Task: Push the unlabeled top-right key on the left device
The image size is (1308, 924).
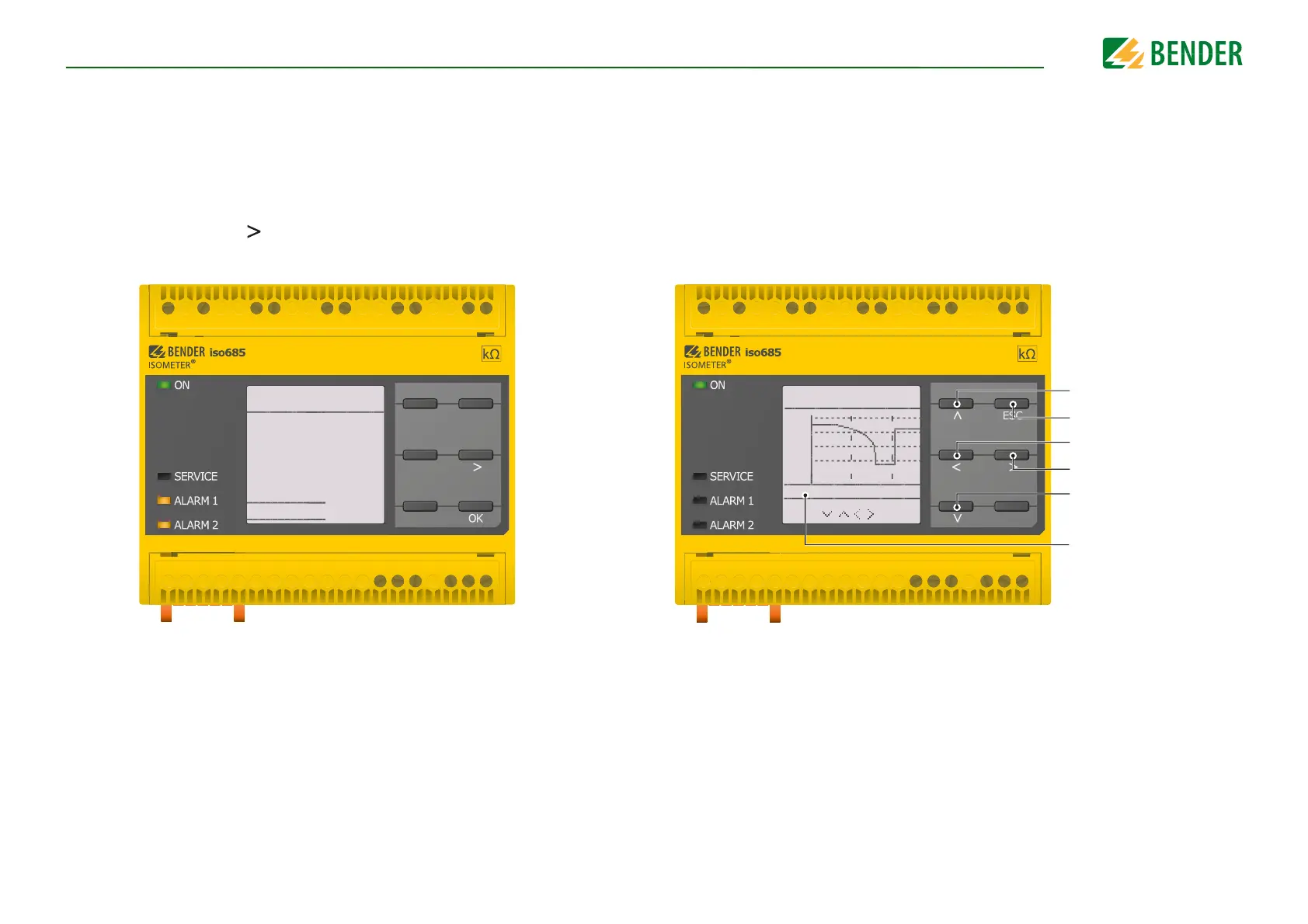Action: [475, 404]
